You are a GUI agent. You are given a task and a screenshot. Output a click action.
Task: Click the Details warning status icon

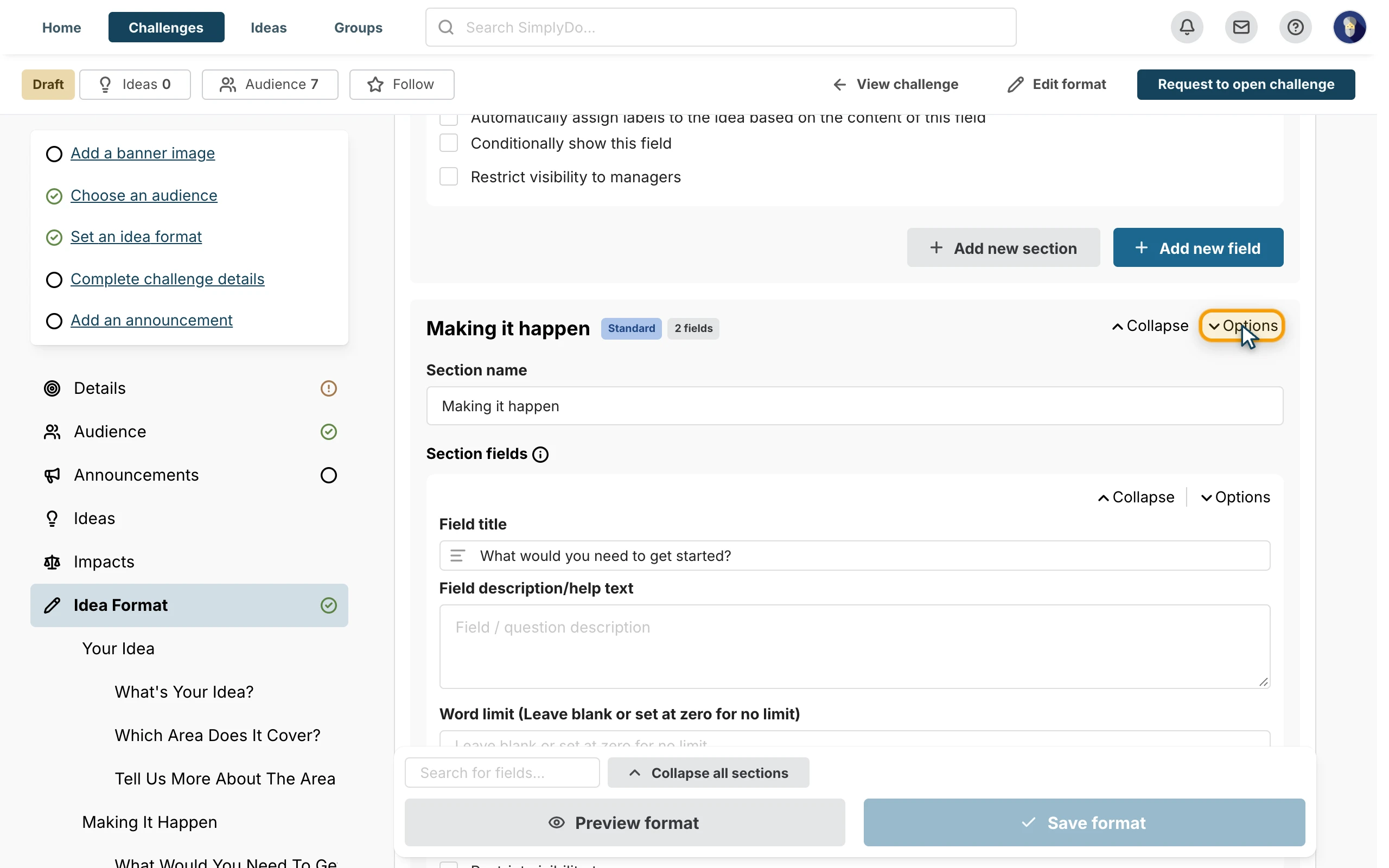328,388
